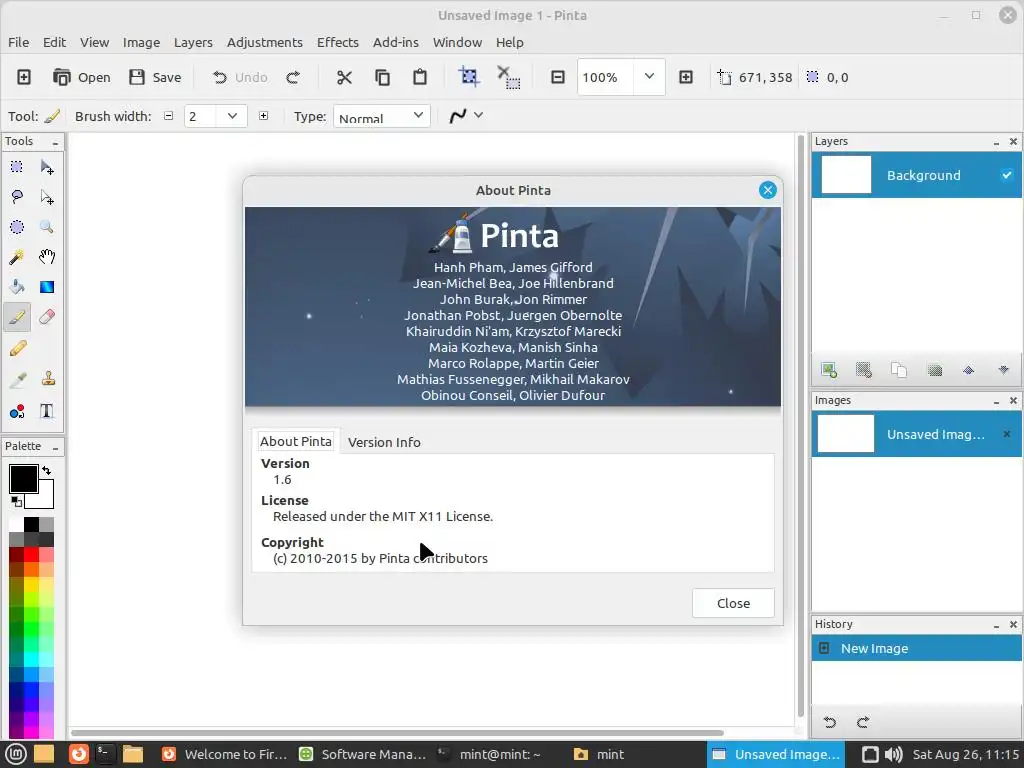Close the Unsaved Image in Images panel
1024x768 pixels.
(1006, 434)
